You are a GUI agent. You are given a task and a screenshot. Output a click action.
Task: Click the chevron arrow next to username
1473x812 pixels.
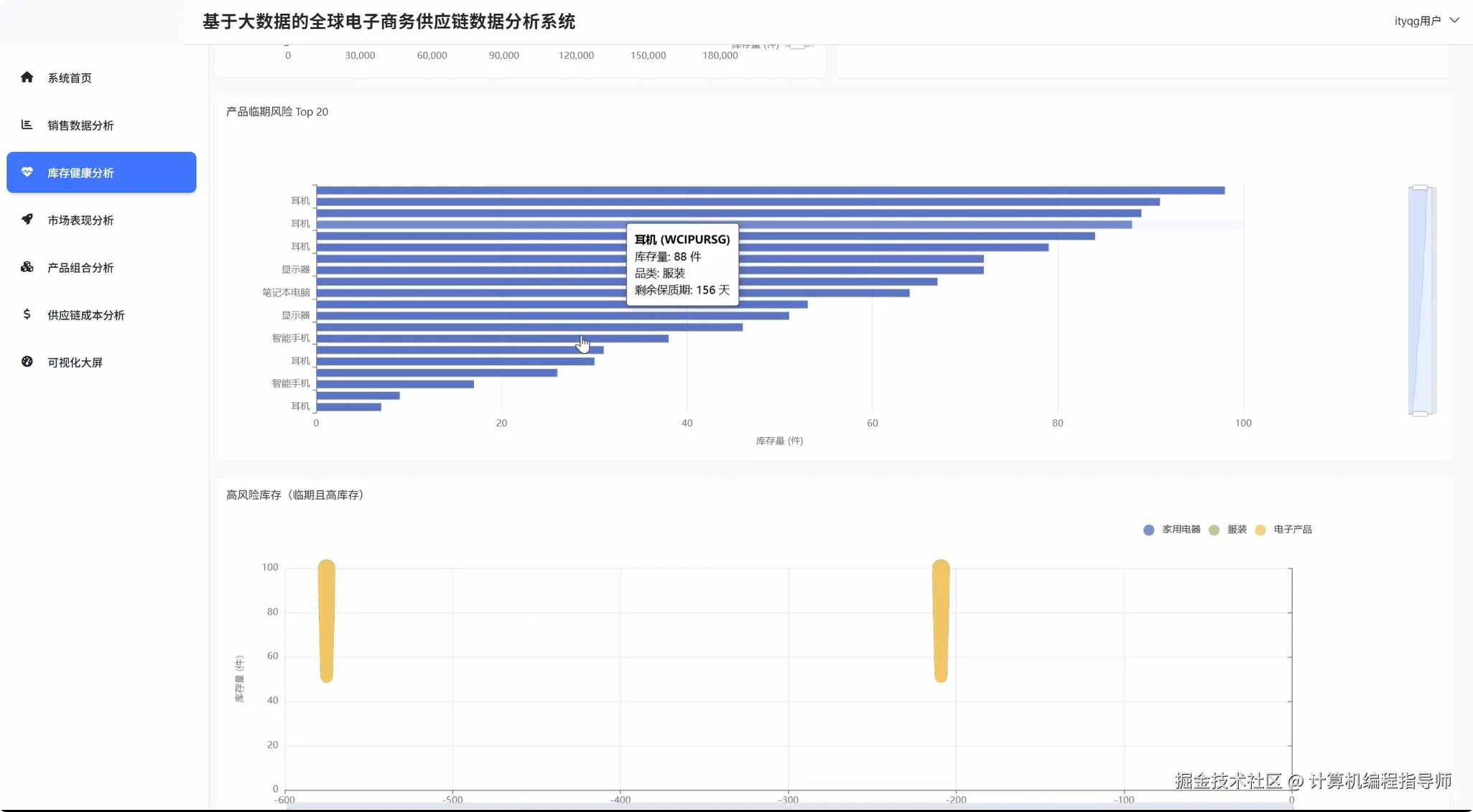click(x=1454, y=20)
